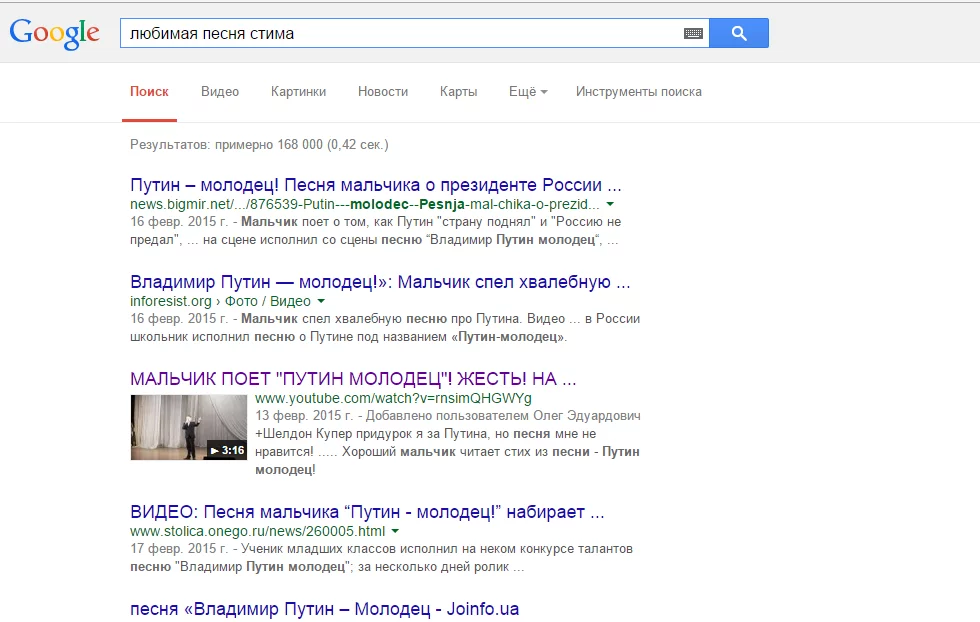Open result 'МАЛЬЧИК ПОЕТ "ПУТИН МОЛОДЕЦ"! ЖЕСТЬ!'
Viewport: 980px width, 622px height.
click(353, 379)
